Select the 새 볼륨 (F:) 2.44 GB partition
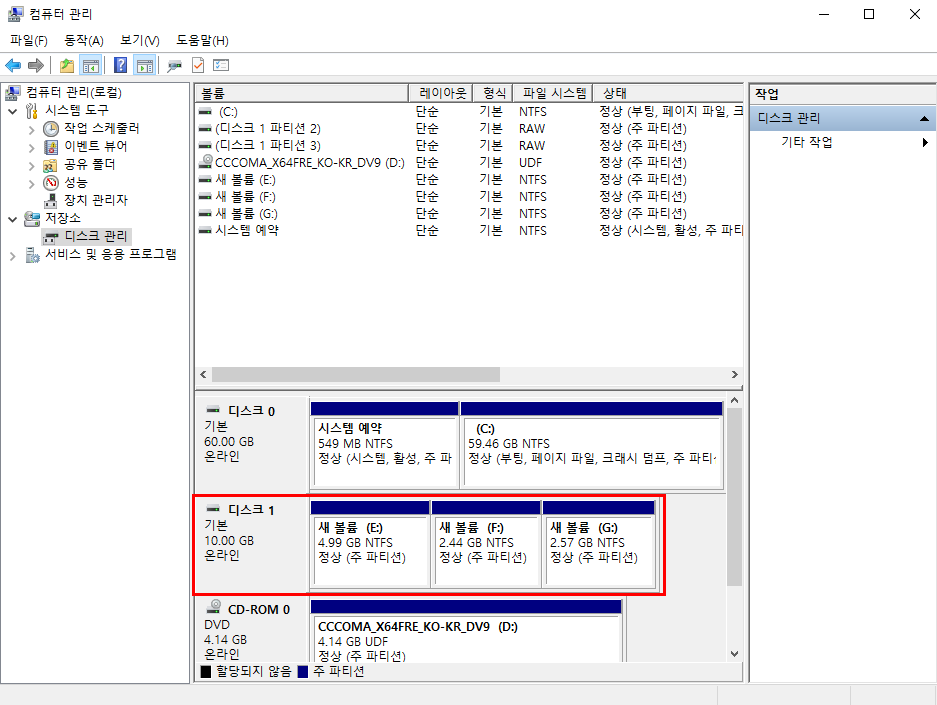This screenshot has width=937, height=705. point(486,544)
